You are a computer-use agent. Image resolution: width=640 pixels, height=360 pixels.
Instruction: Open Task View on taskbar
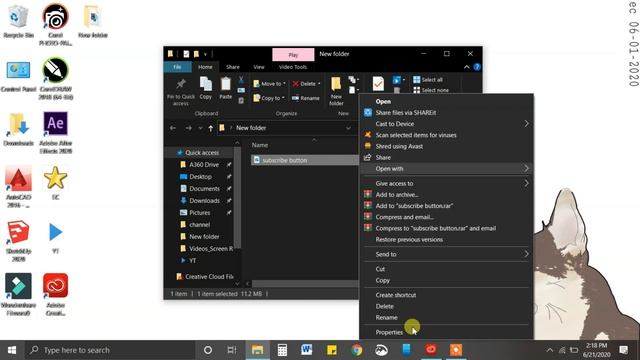point(232,350)
